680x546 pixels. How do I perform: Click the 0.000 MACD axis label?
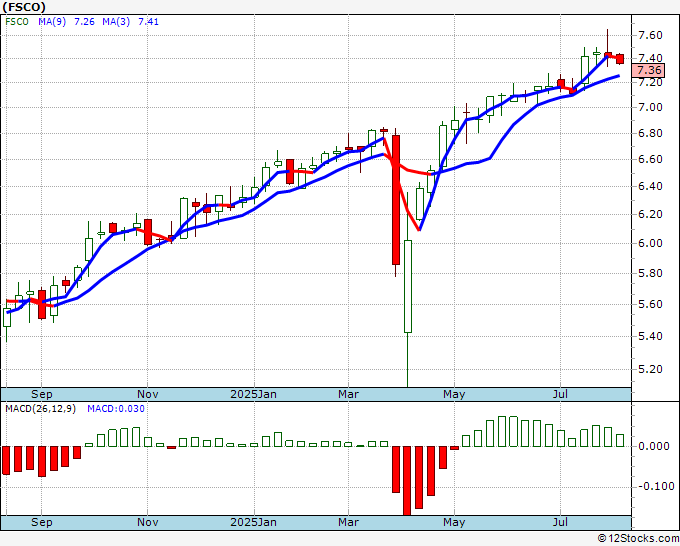click(x=654, y=446)
